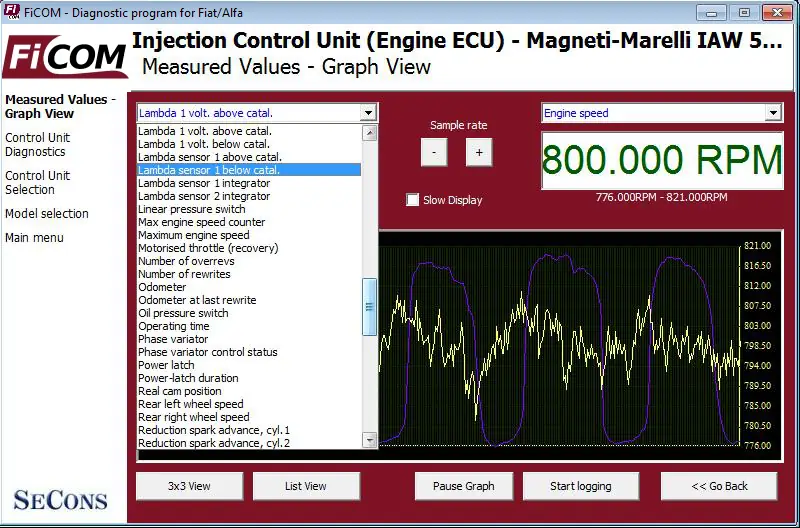
Task: Click the 821.00 graph axis label
Action: click(x=758, y=246)
